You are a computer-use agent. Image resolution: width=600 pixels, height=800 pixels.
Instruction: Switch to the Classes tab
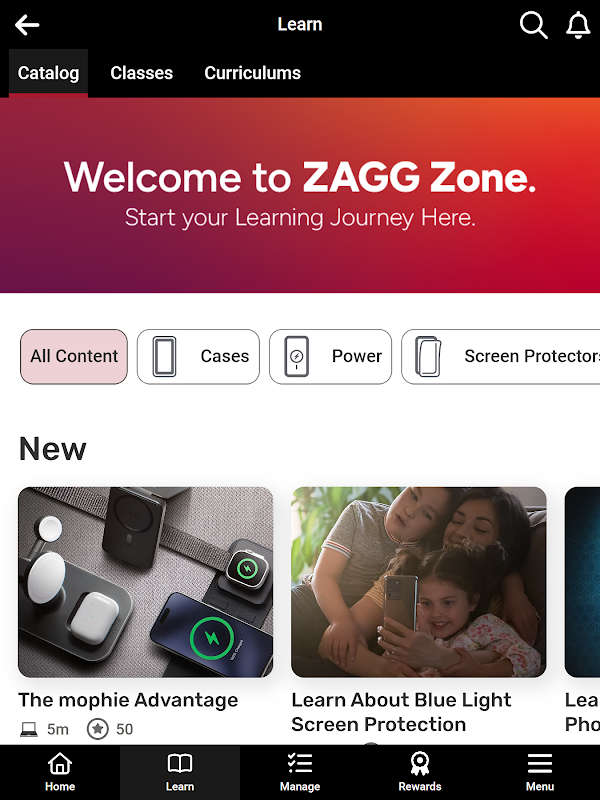pyautogui.click(x=142, y=73)
